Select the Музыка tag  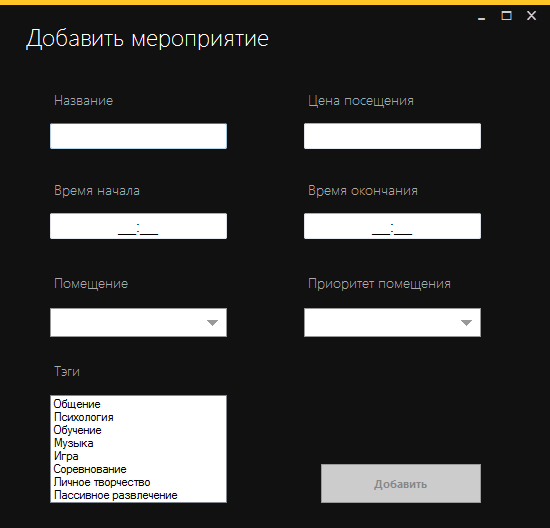point(138,443)
